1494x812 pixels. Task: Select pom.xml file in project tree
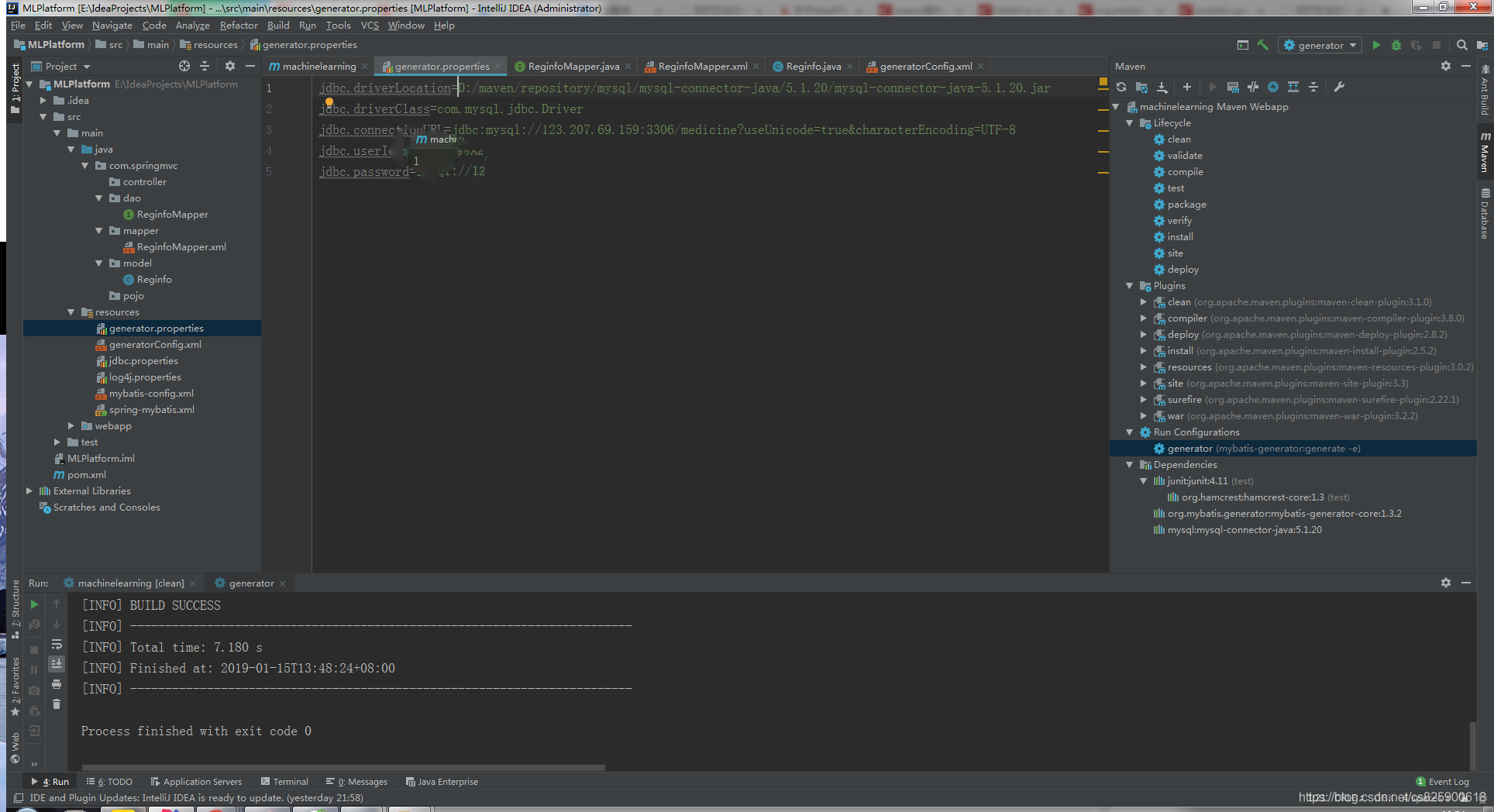[x=86, y=475]
